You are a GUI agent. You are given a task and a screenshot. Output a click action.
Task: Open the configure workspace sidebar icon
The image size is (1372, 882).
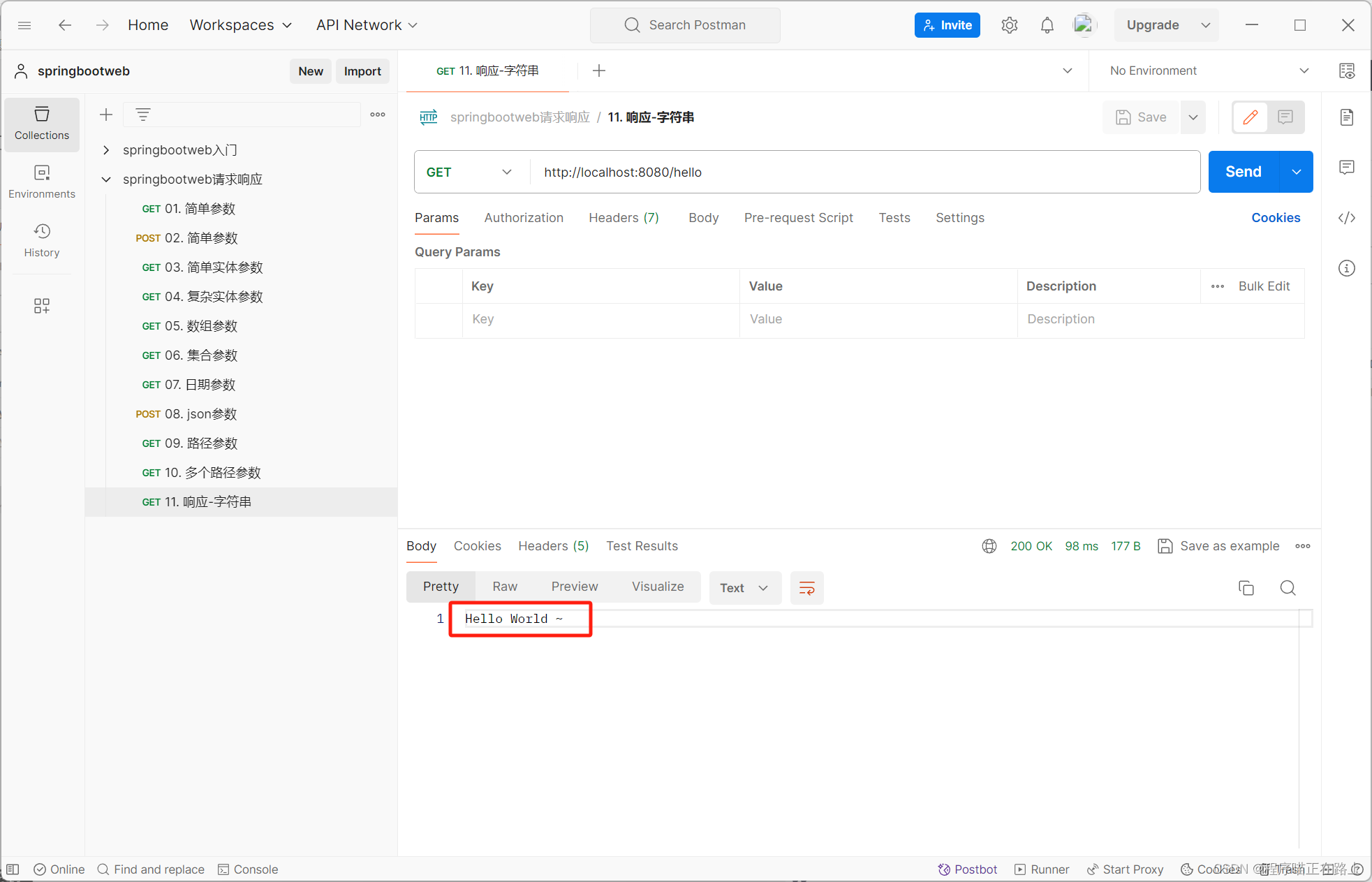point(42,305)
